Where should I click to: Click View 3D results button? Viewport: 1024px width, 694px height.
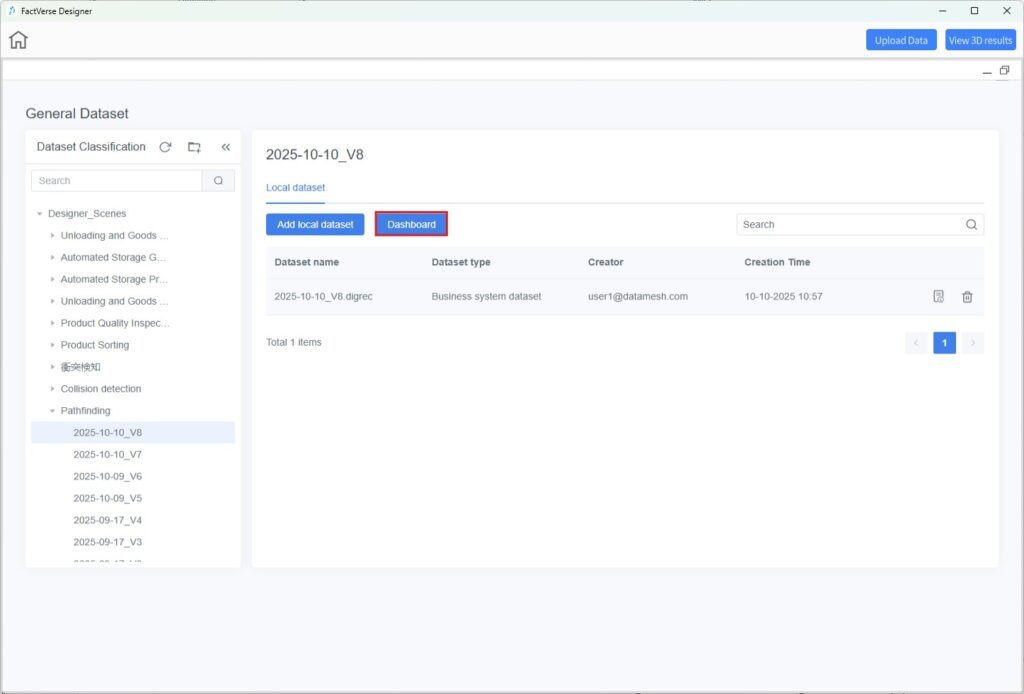980,40
